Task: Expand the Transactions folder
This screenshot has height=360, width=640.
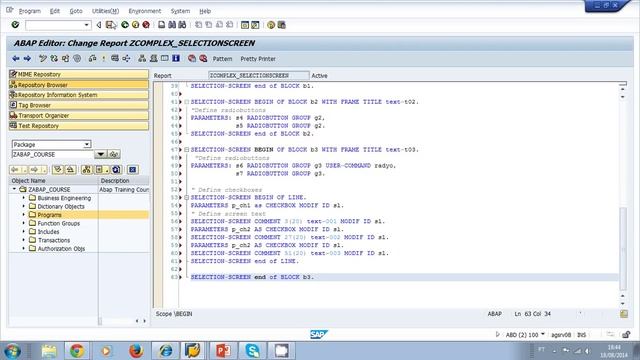Action: pos(24,240)
